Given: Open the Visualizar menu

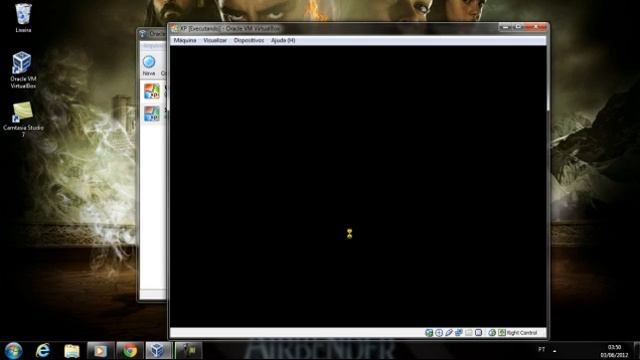Looking at the screenshot, I should pyautogui.click(x=215, y=40).
